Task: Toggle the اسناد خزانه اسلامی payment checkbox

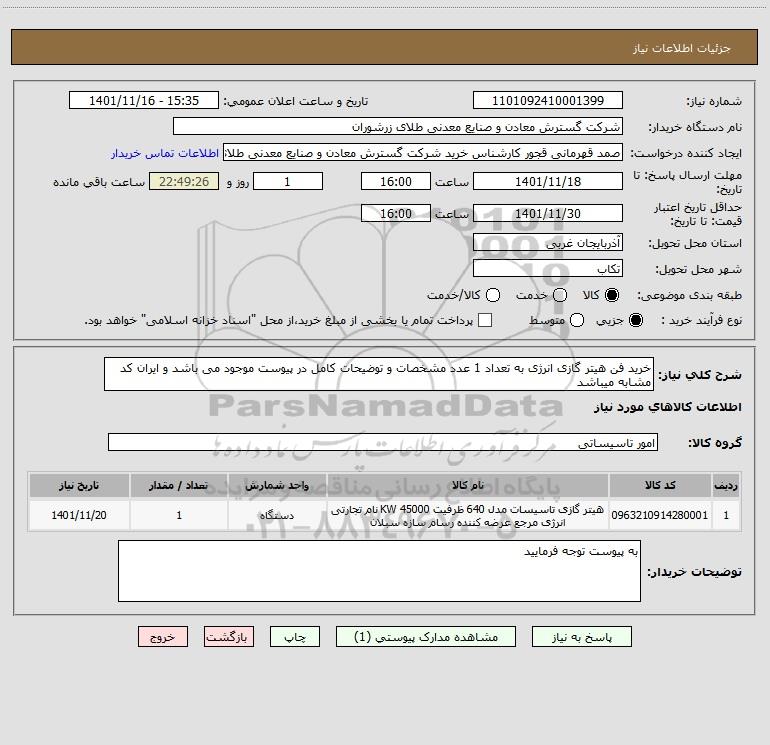Action: click(x=485, y=320)
